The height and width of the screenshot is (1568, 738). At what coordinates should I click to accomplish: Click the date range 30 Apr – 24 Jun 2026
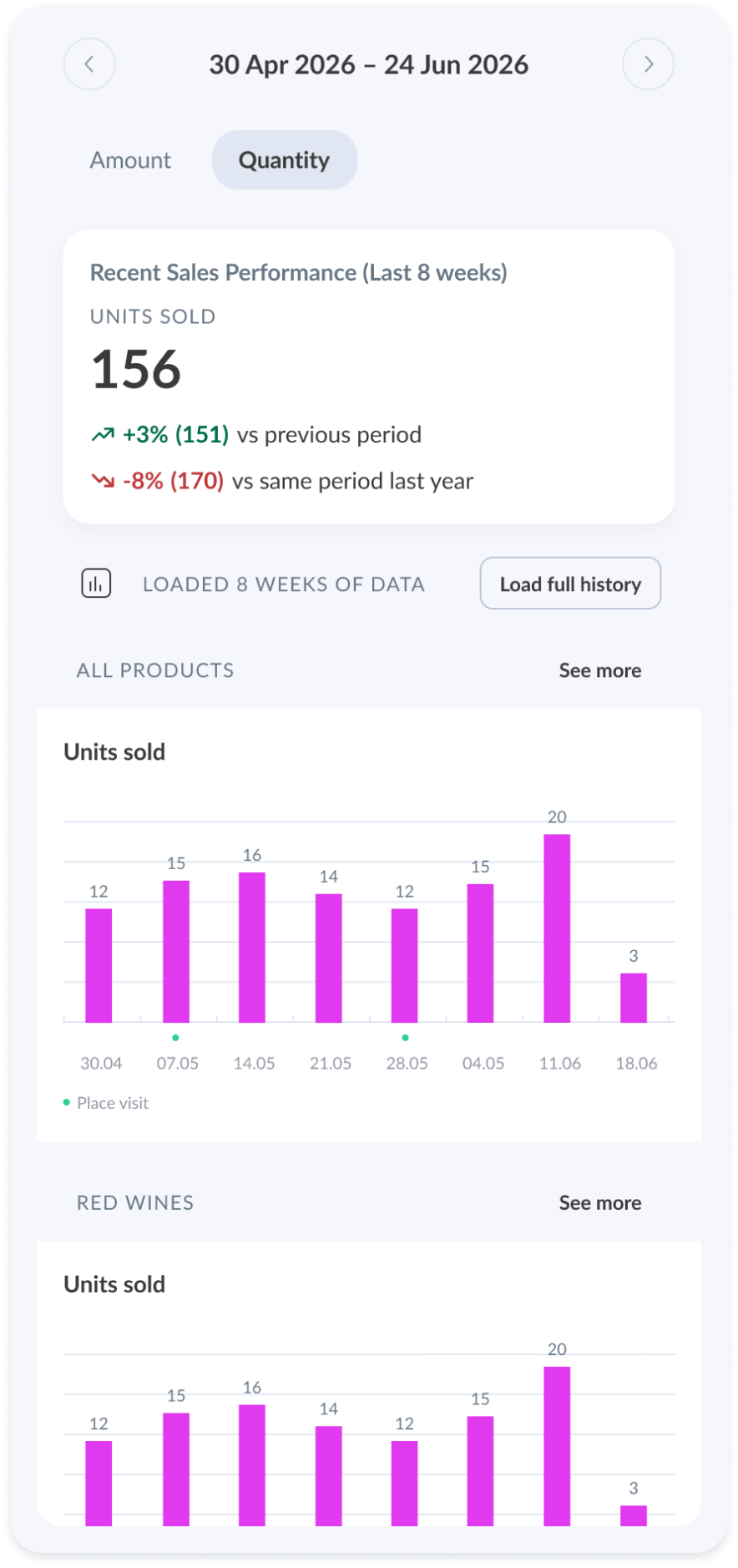369,64
